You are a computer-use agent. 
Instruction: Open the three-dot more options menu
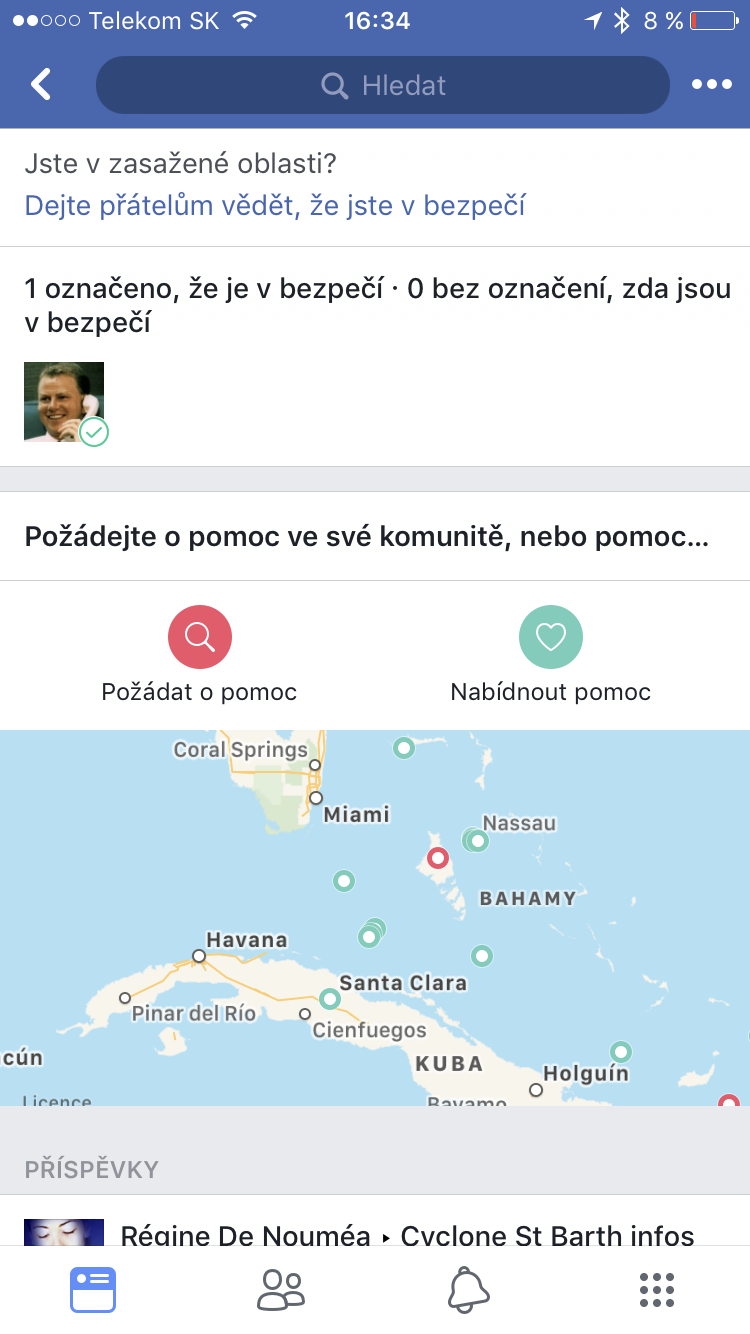coord(711,85)
